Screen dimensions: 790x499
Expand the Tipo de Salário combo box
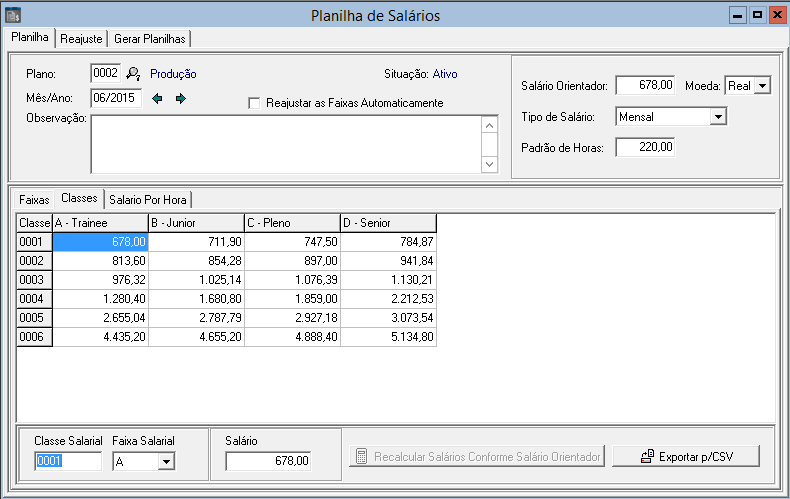coord(717,117)
